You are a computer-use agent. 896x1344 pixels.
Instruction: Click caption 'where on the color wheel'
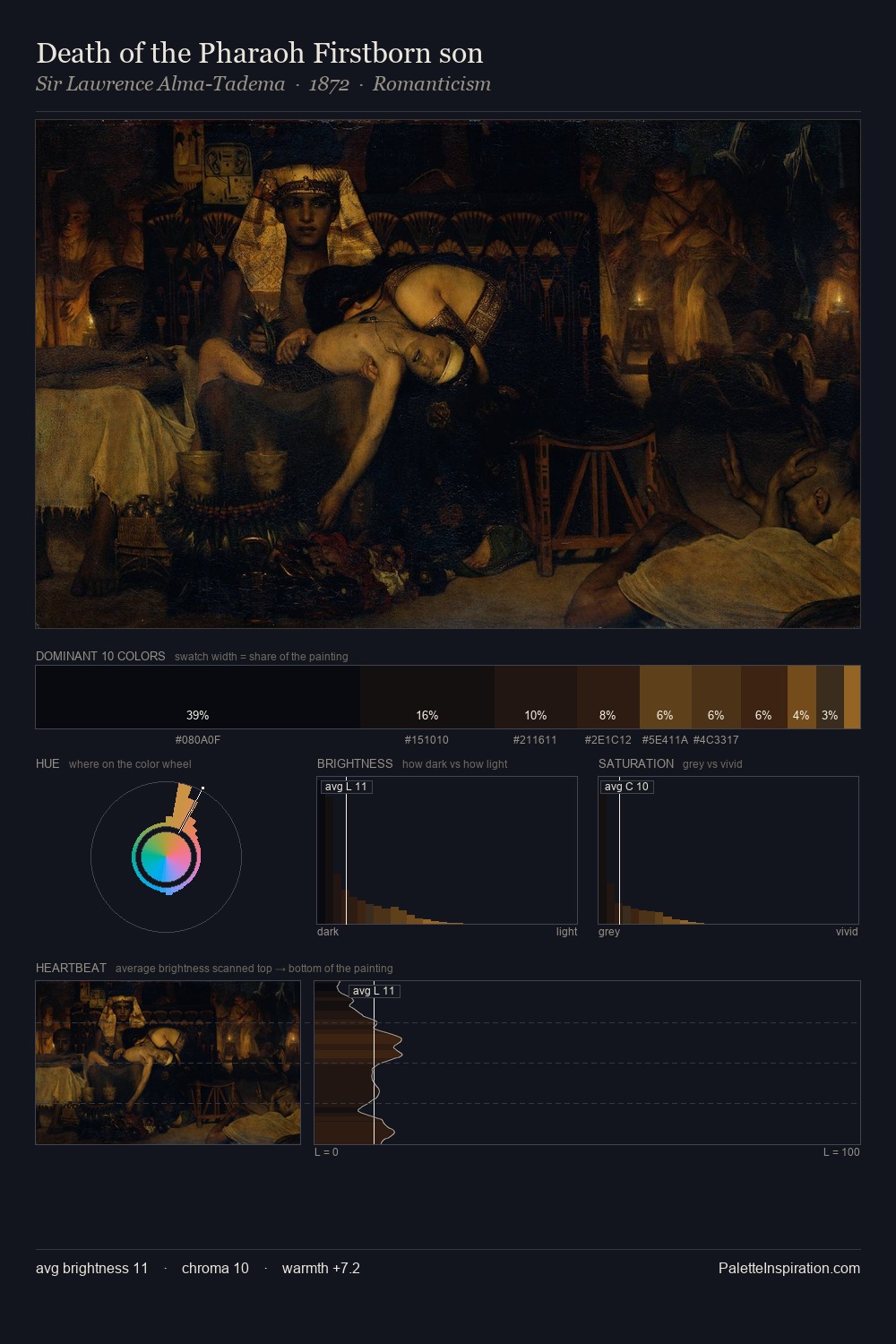130,764
